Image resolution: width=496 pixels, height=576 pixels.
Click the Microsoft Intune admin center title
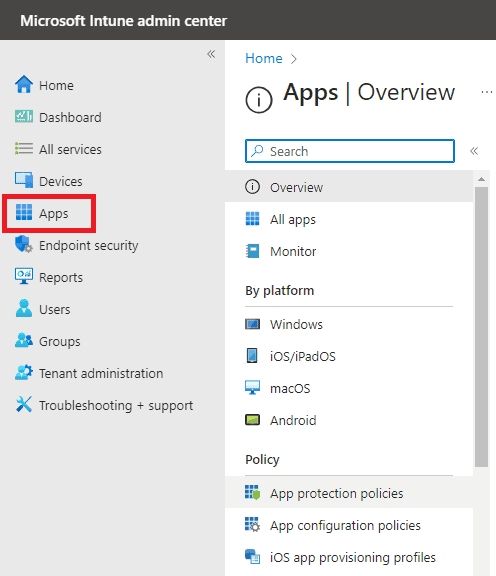tap(123, 21)
